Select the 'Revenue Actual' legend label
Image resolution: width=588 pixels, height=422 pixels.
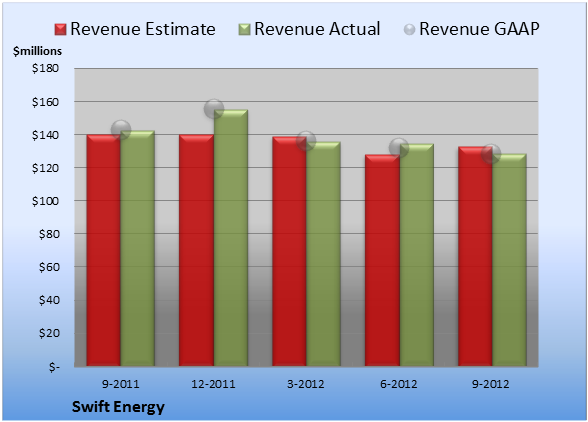pyautogui.click(x=317, y=29)
